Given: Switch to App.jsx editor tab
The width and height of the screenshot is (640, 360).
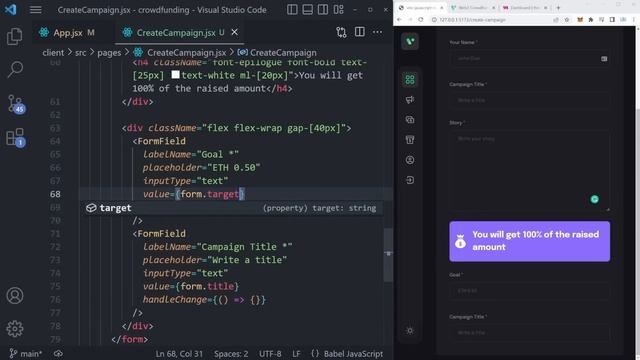Looking at the screenshot, I should [x=67, y=33].
